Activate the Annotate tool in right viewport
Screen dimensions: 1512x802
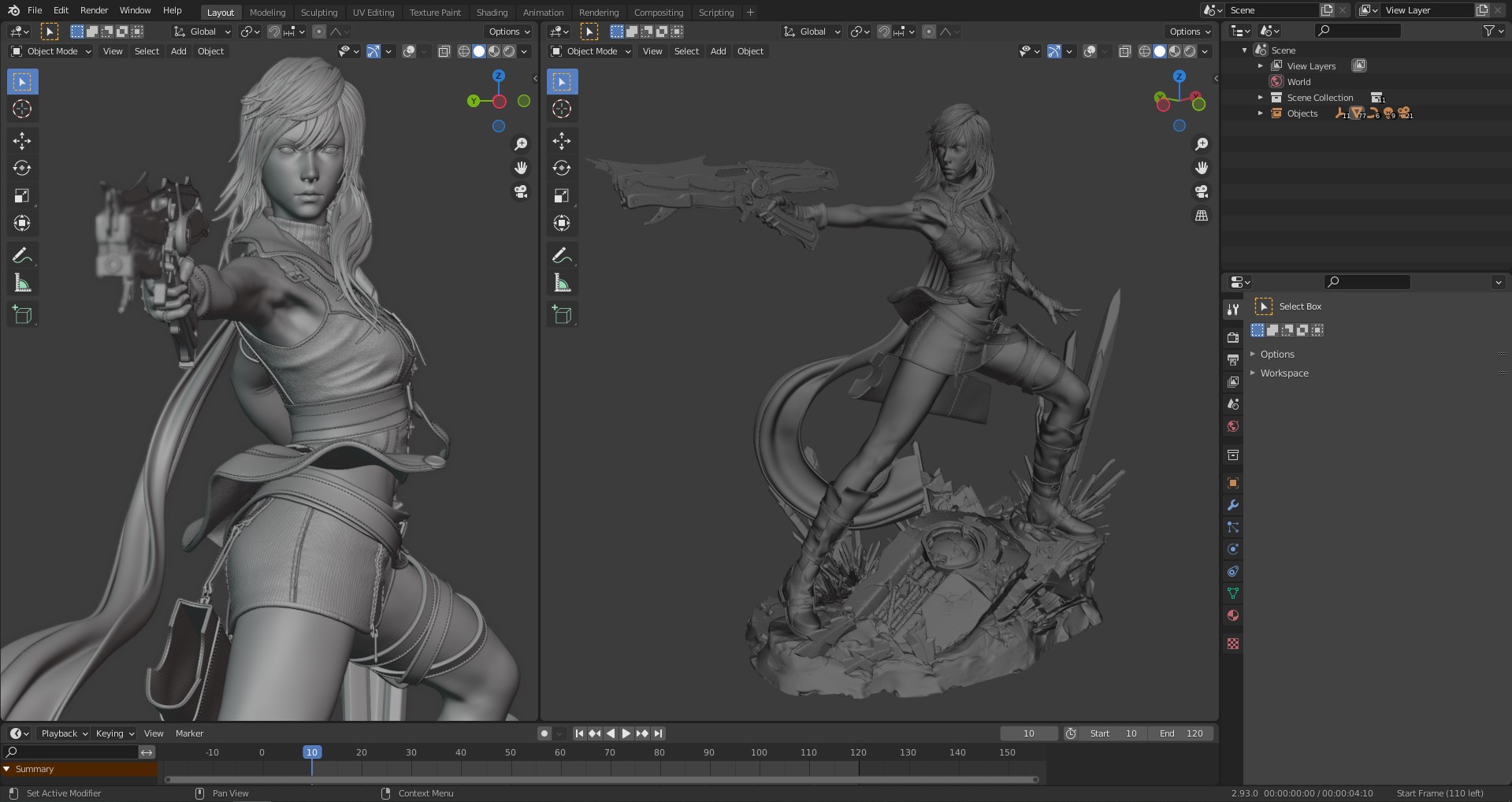(562, 255)
